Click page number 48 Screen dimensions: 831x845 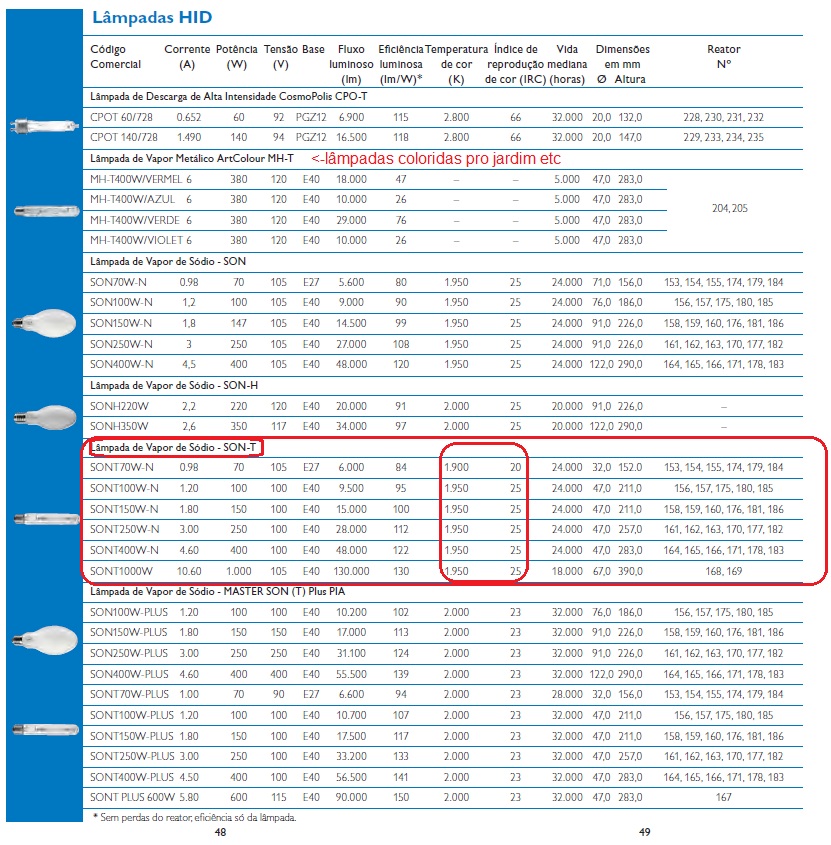tap(220, 832)
